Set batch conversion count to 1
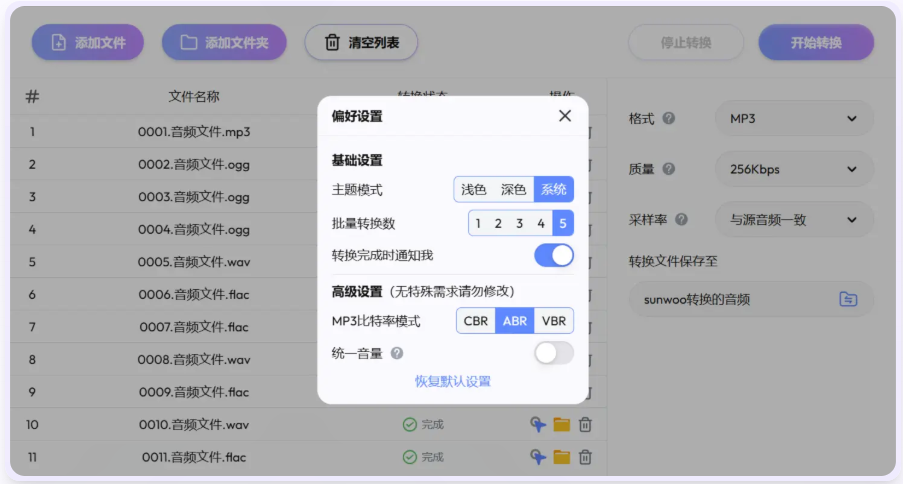This screenshot has width=903, height=484. pyautogui.click(x=478, y=224)
